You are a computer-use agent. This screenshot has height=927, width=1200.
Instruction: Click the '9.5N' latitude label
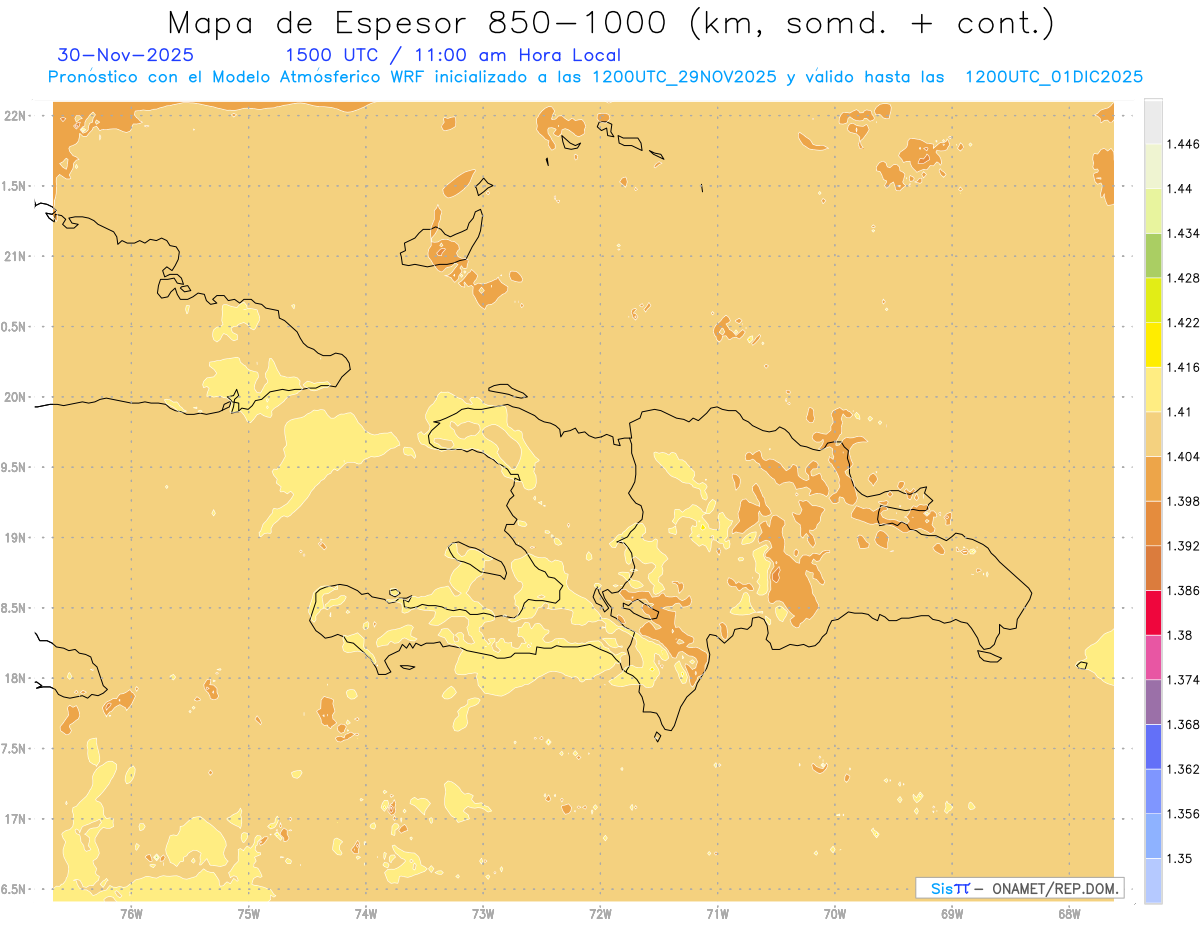tap(15, 467)
